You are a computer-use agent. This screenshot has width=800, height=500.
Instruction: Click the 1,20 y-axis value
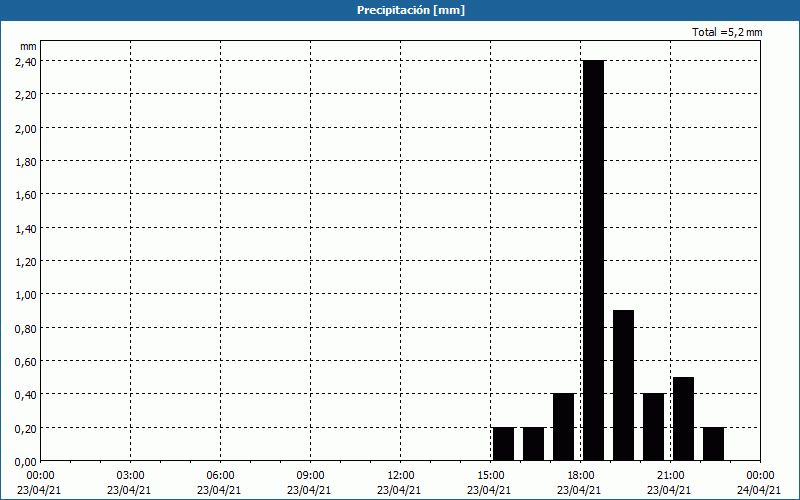(x=26, y=262)
